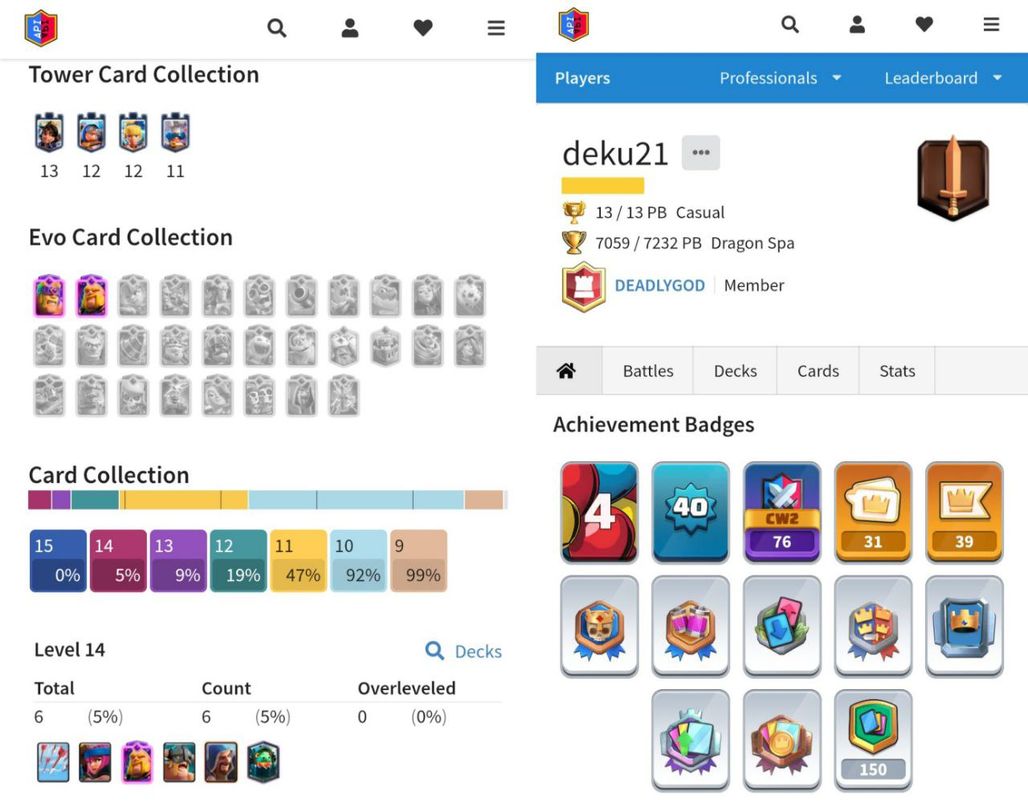
Task: Open the Players menu item
Action: coord(582,78)
